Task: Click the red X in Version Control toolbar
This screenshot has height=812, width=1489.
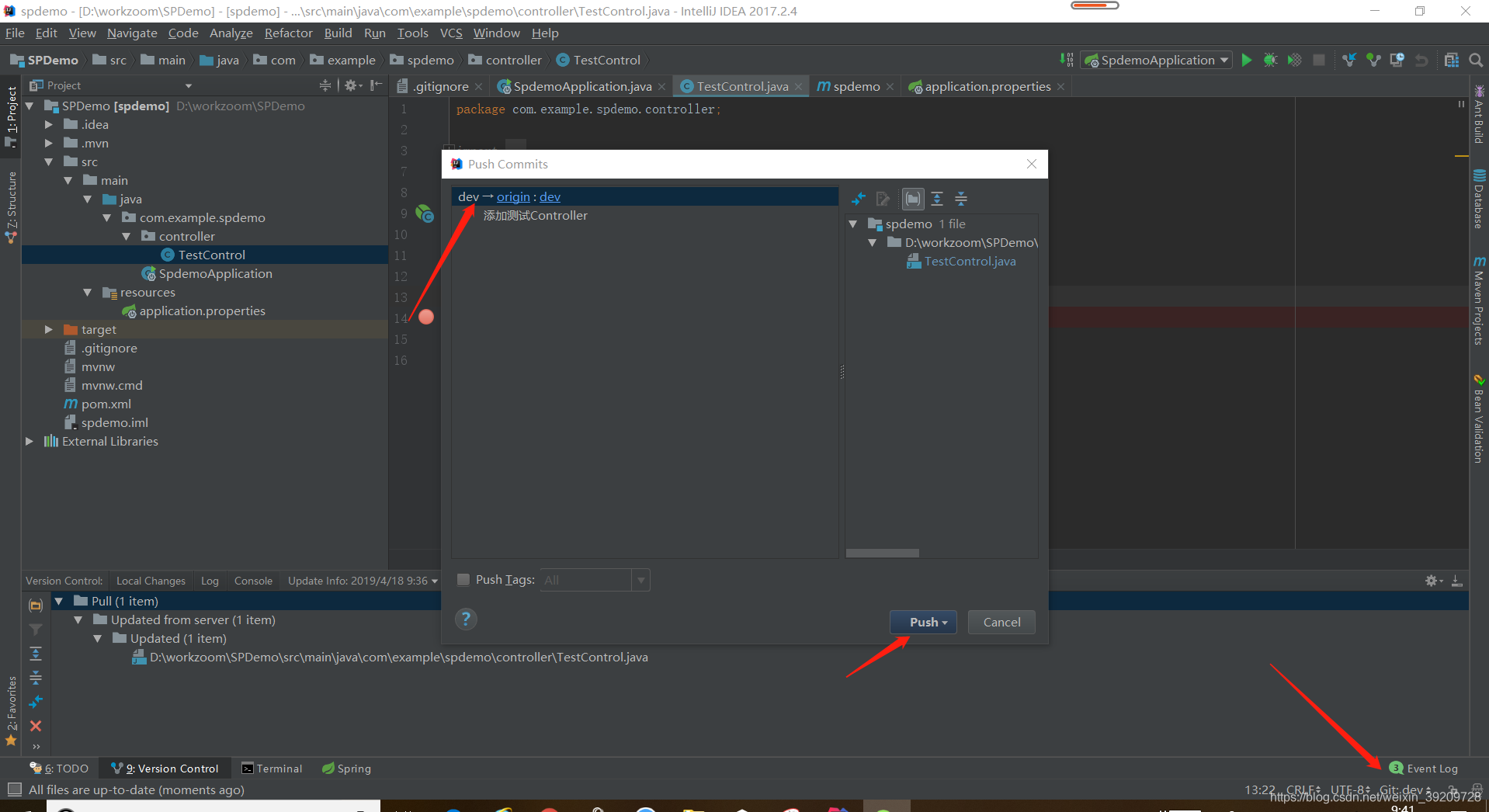Action: pyautogui.click(x=36, y=726)
